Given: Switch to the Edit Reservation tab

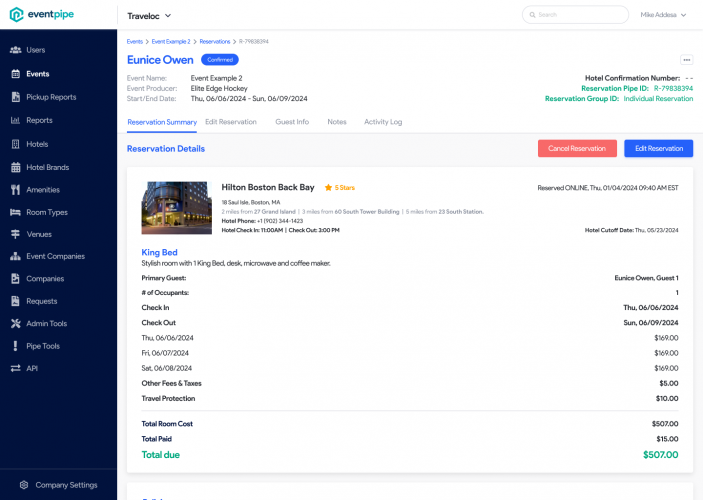Looking at the screenshot, I should pos(231,122).
